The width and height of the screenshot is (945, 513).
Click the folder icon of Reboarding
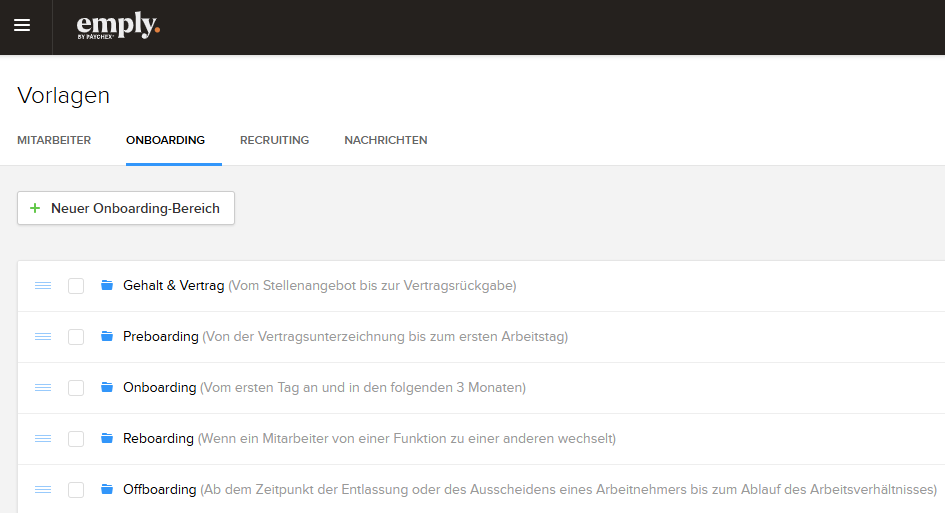[107, 438]
